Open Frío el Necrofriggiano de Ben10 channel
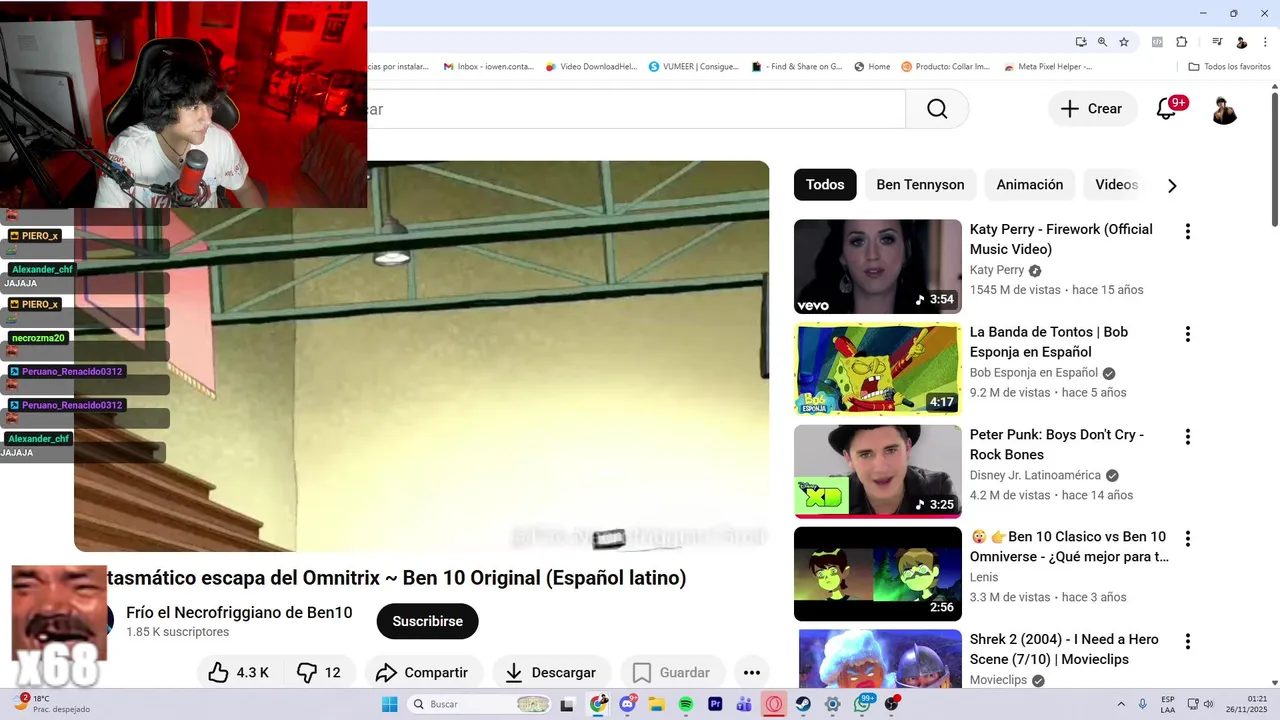The width and height of the screenshot is (1280, 720). click(239, 613)
